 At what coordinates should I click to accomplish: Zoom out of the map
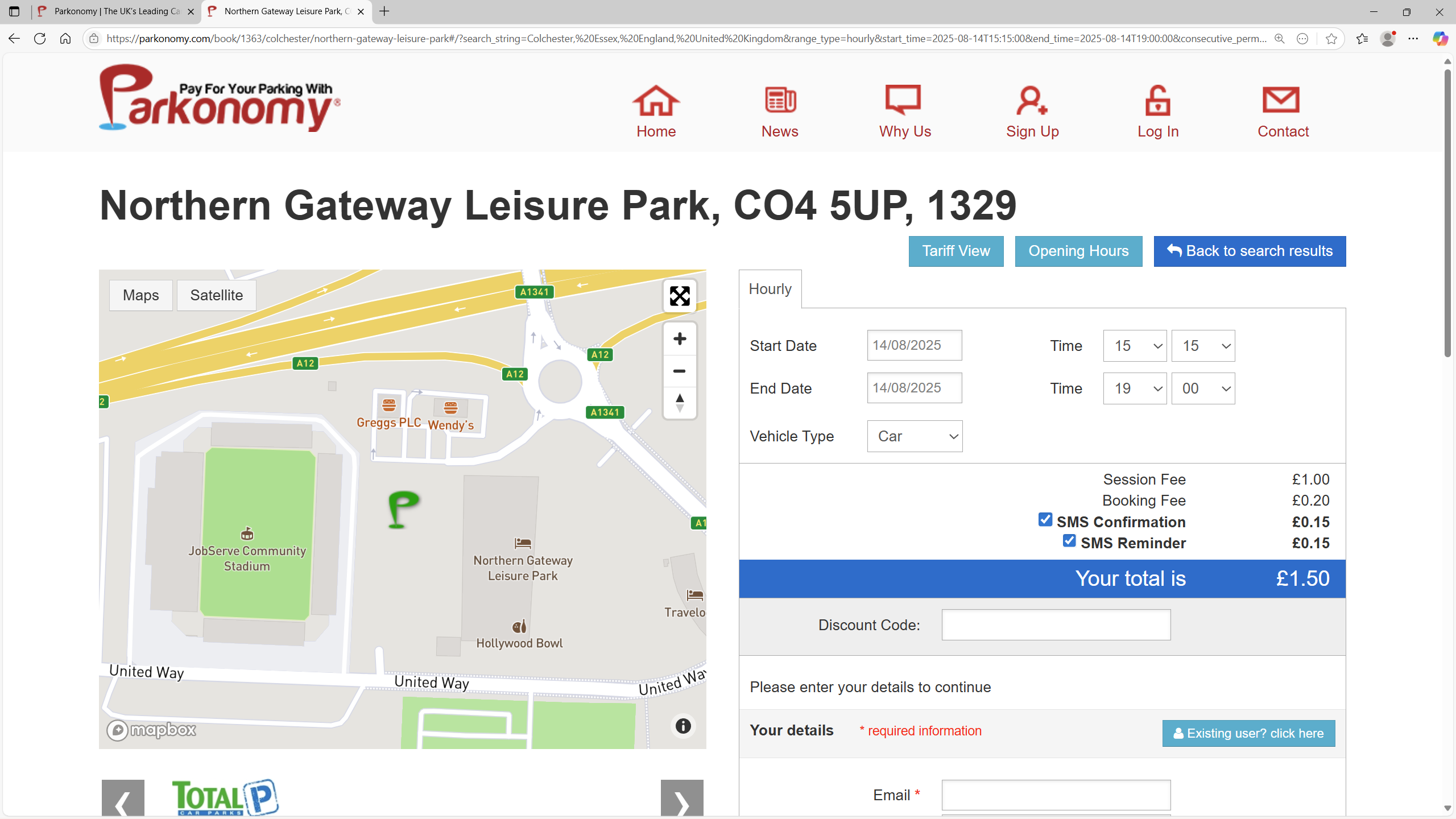coord(680,371)
